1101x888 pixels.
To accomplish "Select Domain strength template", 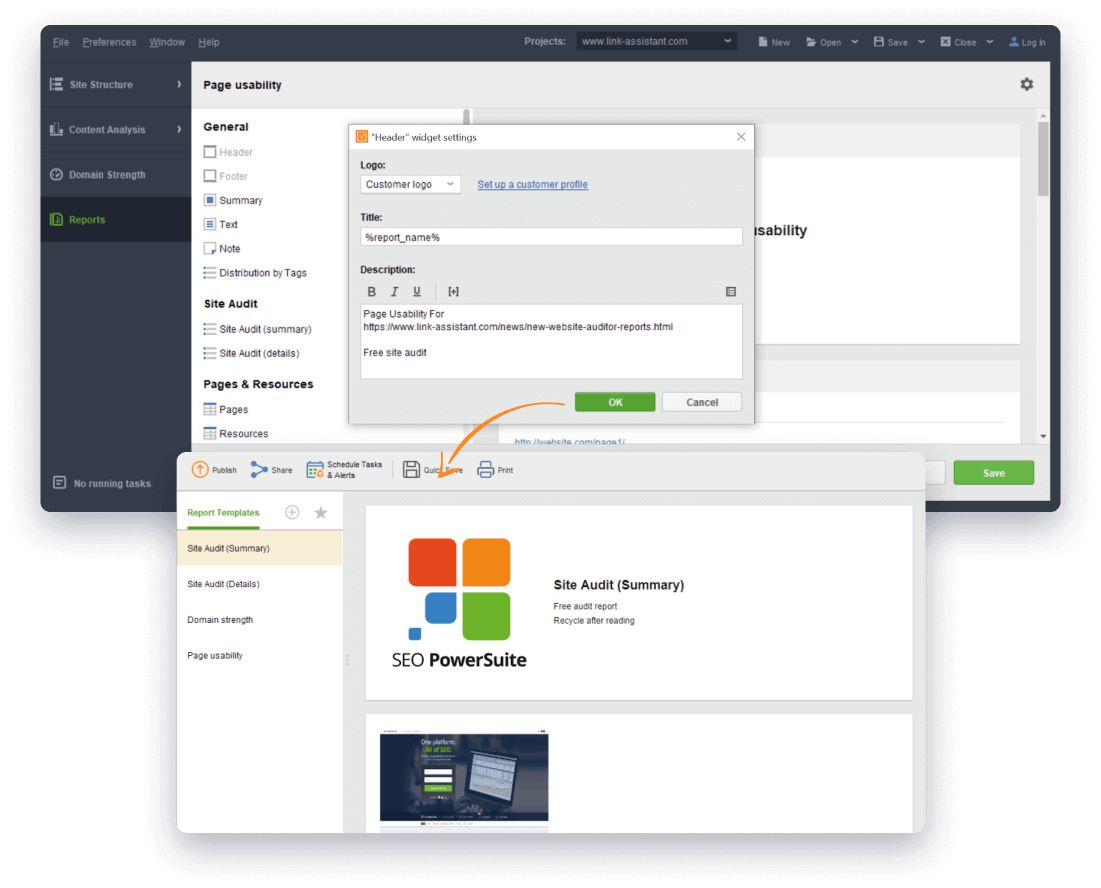I will pyautogui.click(x=260, y=620).
